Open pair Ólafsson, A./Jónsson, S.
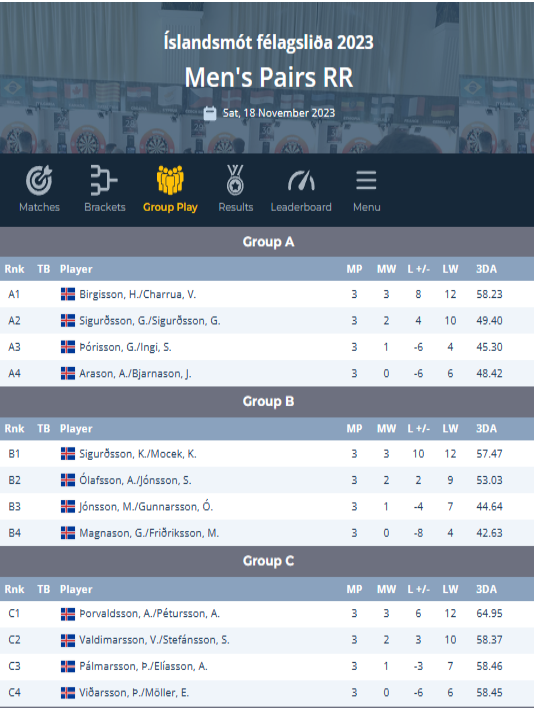Screen dimensions: 534x708 (x=135, y=480)
